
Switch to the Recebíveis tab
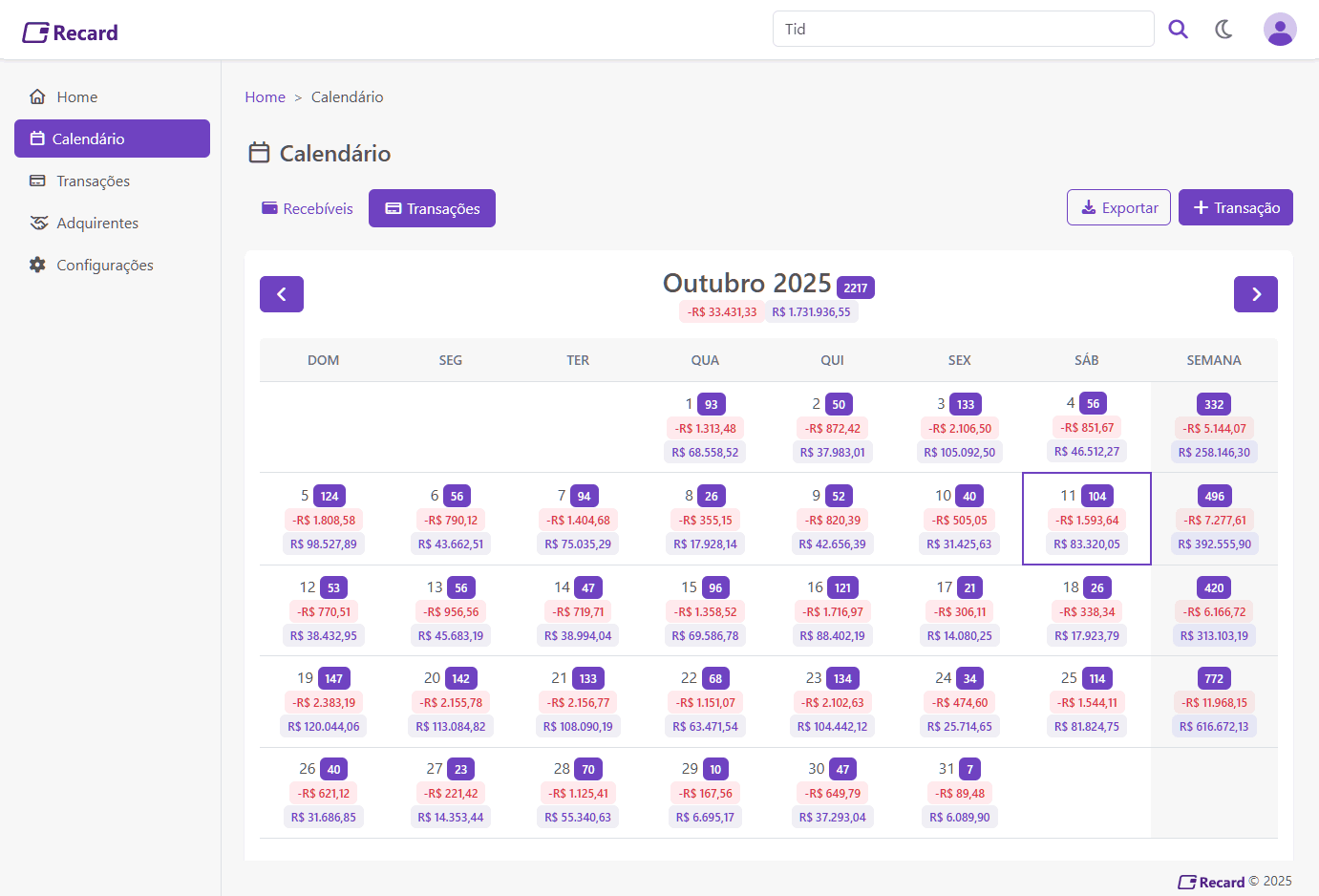click(308, 209)
